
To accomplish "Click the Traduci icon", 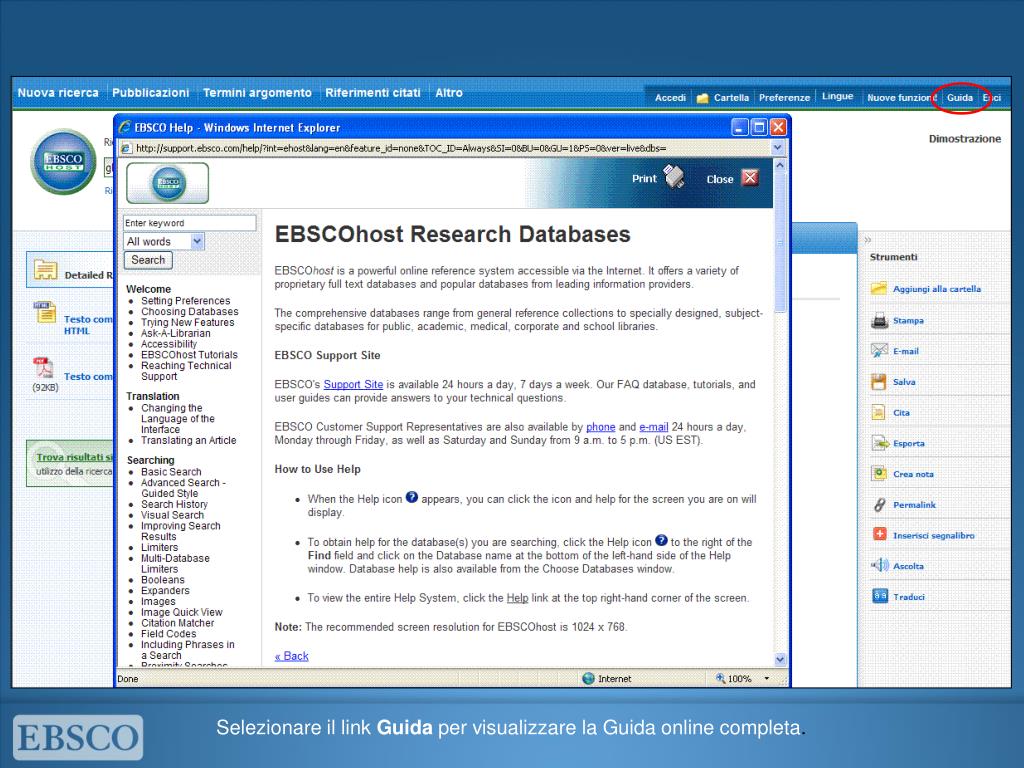I will (x=880, y=596).
